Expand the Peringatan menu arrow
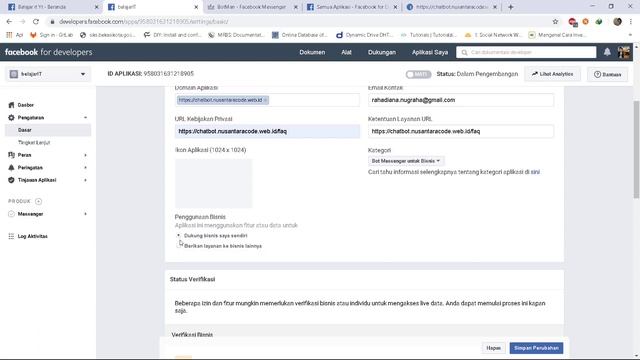The width and height of the screenshot is (640, 360). click(85, 168)
